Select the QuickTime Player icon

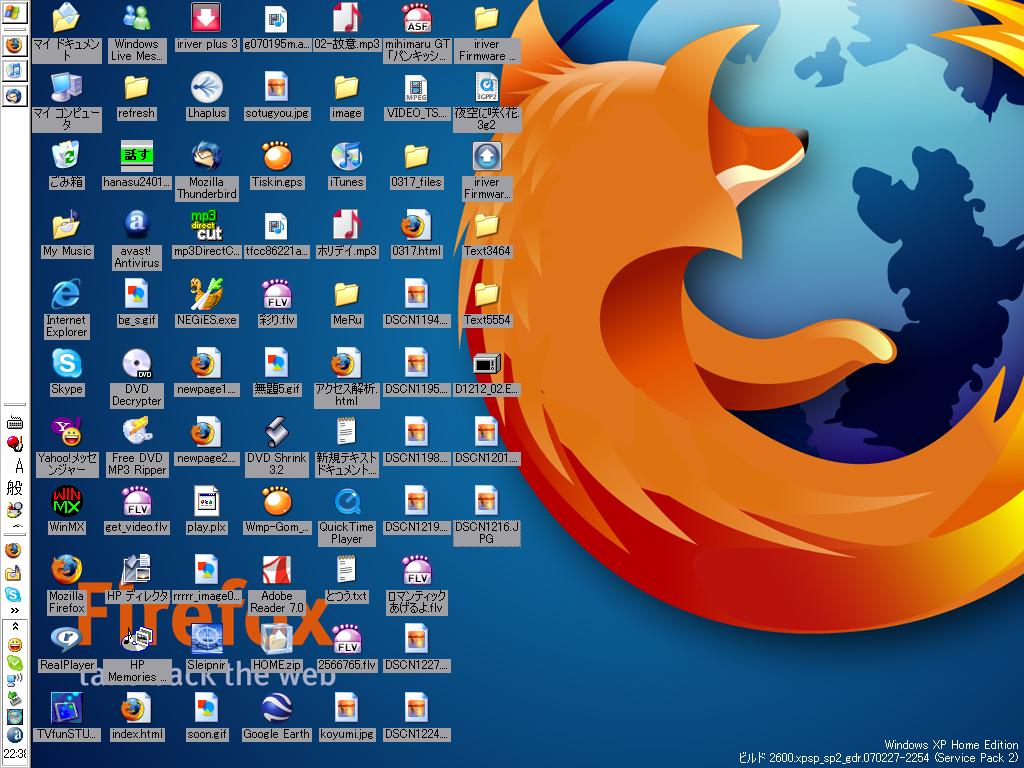point(346,515)
